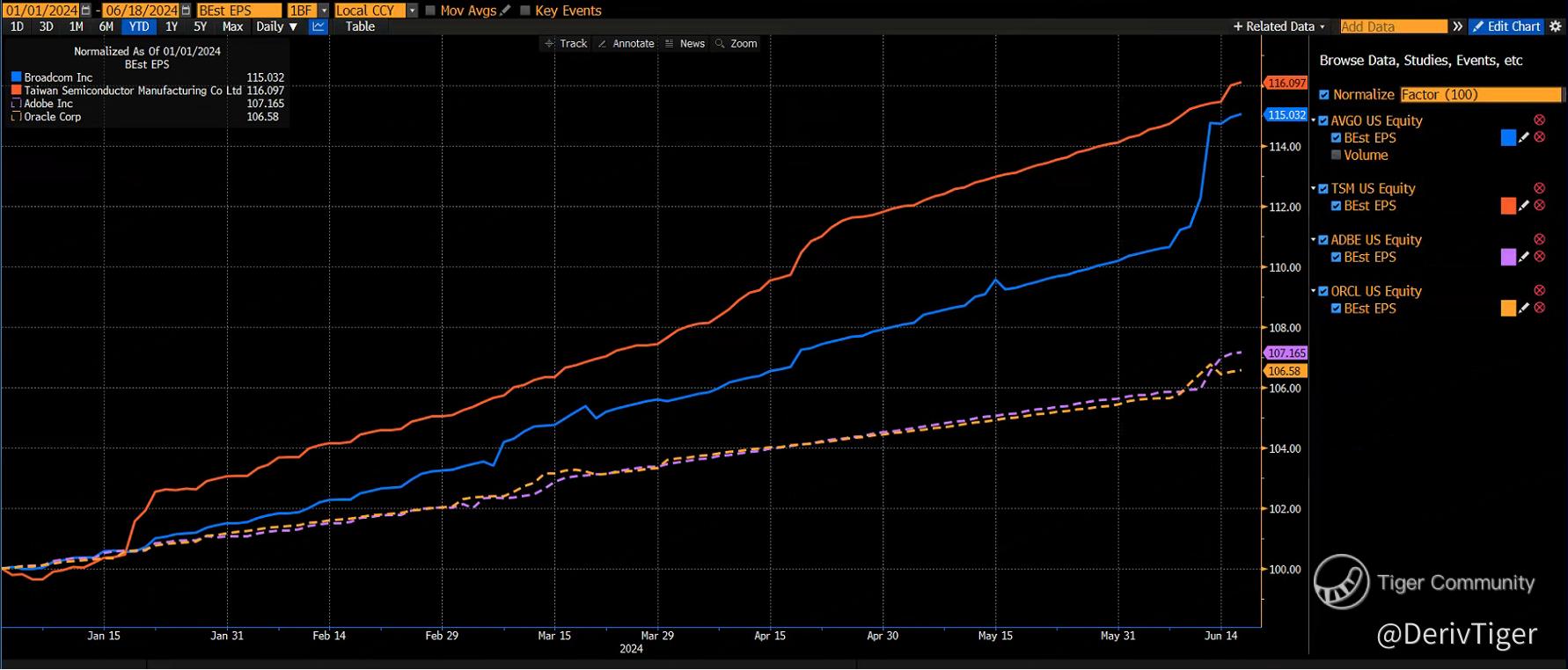The height and width of the screenshot is (670, 1568).
Task: Remove BEst EPS field under ADBE
Action: [x=1539, y=257]
